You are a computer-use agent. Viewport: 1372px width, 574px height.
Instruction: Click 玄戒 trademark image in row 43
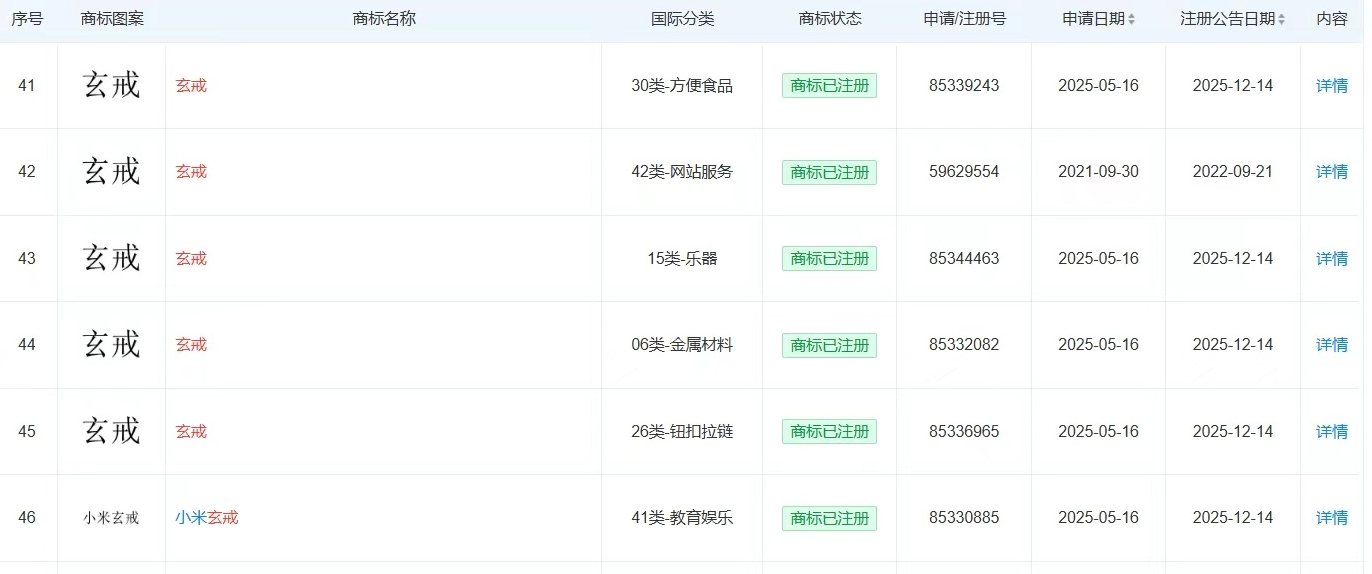point(111,258)
